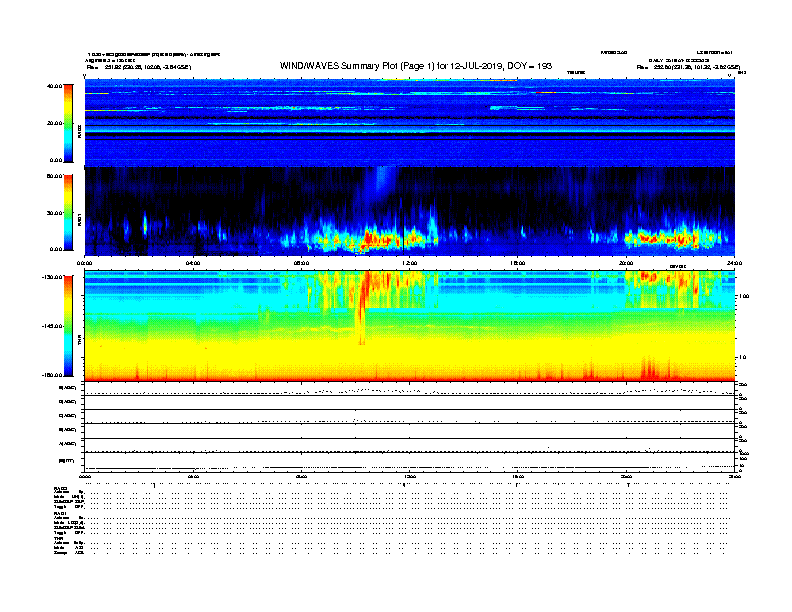Click the 12:00 label under the RAD1 panel

410,263
